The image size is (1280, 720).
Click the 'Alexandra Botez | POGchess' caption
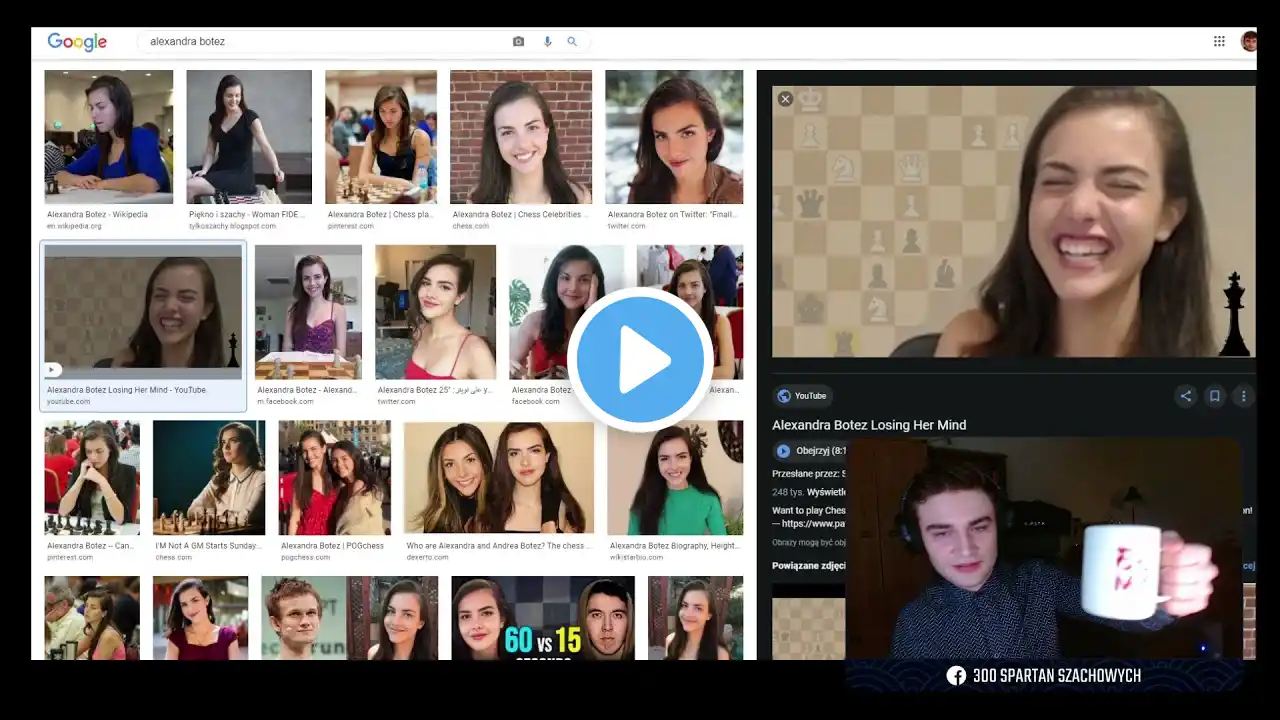click(332, 546)
